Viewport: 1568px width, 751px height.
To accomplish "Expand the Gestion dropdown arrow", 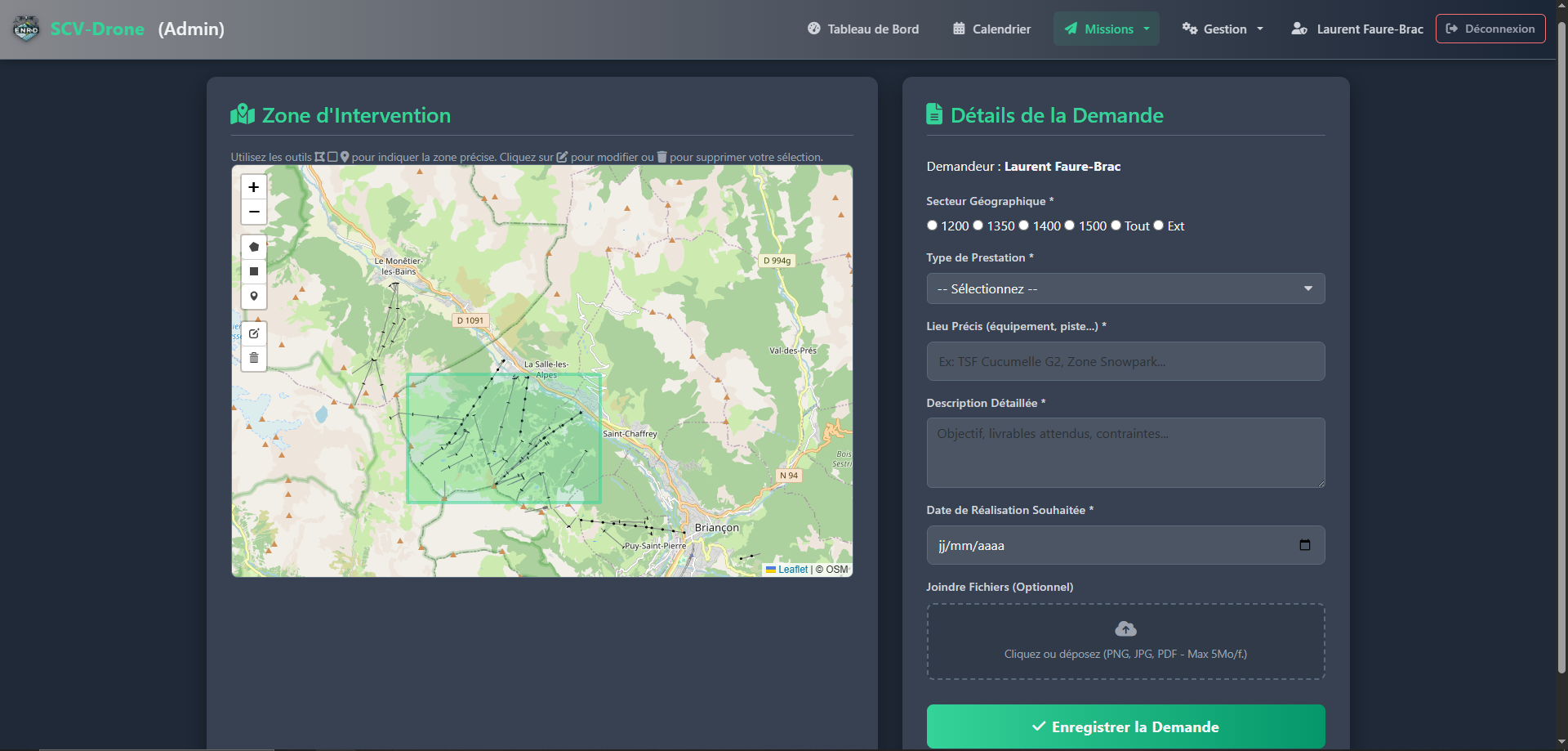I will pos(1260,29).
